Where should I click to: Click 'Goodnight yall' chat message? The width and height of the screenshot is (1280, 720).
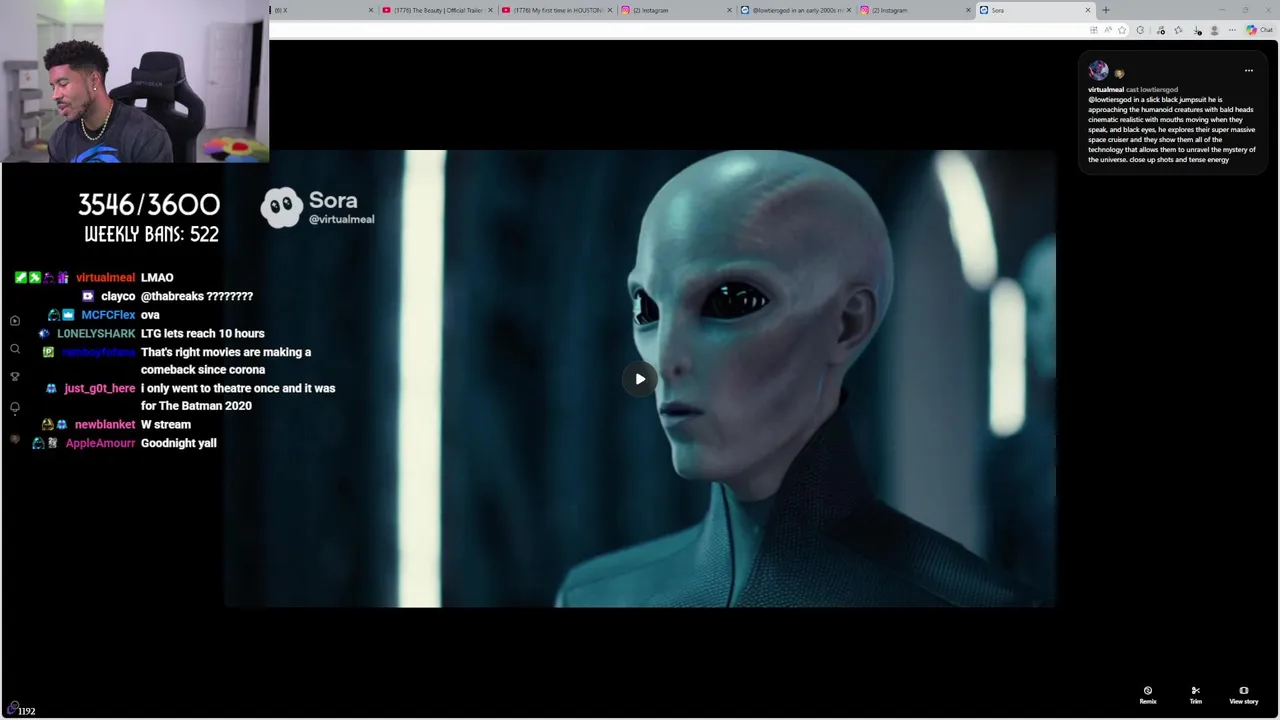point(179,443)
